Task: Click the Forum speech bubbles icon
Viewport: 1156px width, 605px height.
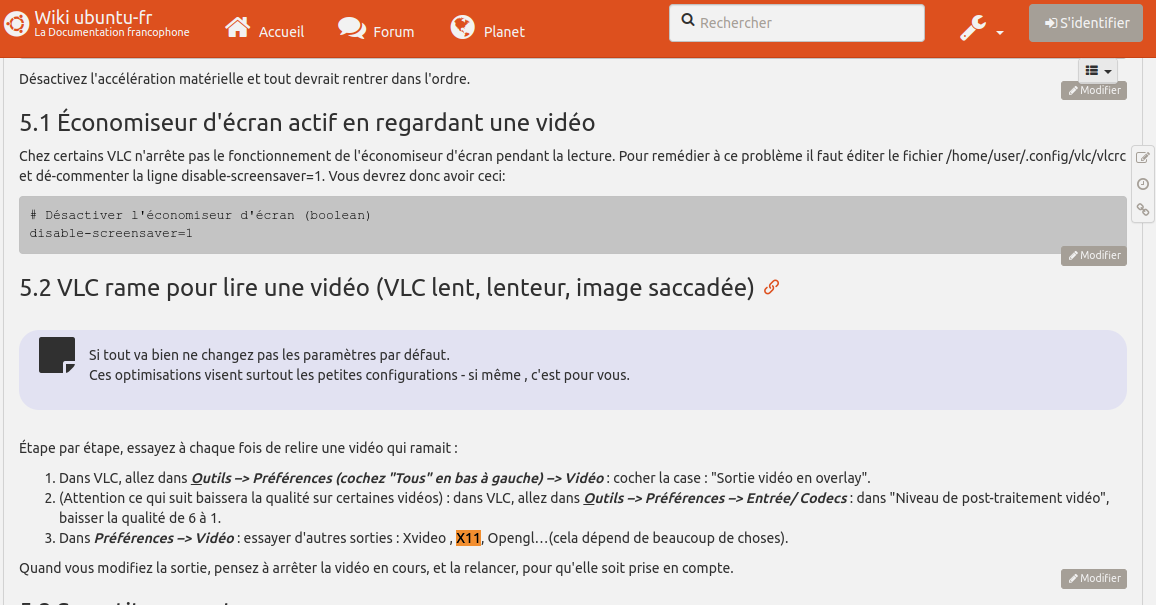Action: click(x=352, y=28)
